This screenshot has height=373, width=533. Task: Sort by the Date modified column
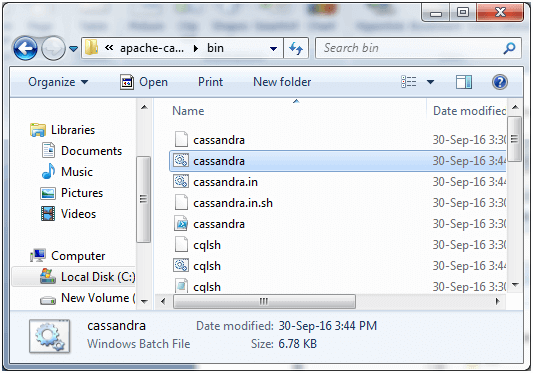(469, 111)
